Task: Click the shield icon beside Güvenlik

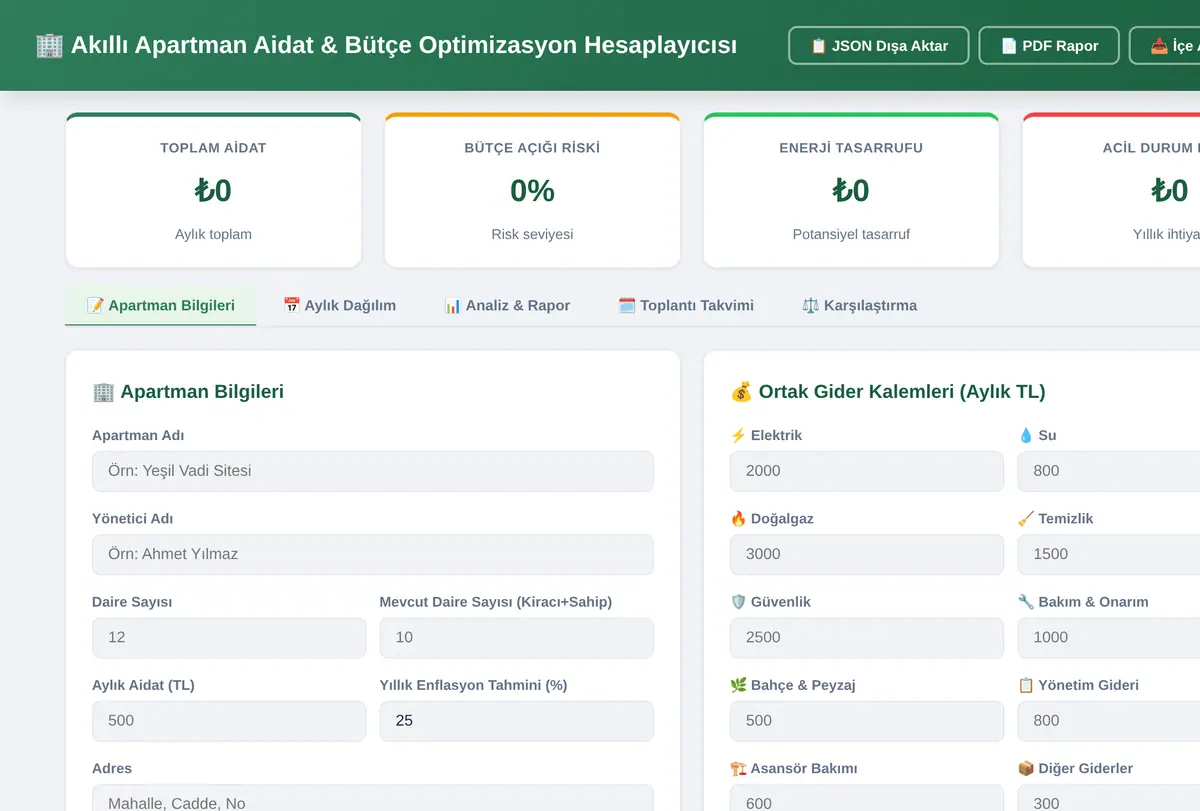Action: 738,601
